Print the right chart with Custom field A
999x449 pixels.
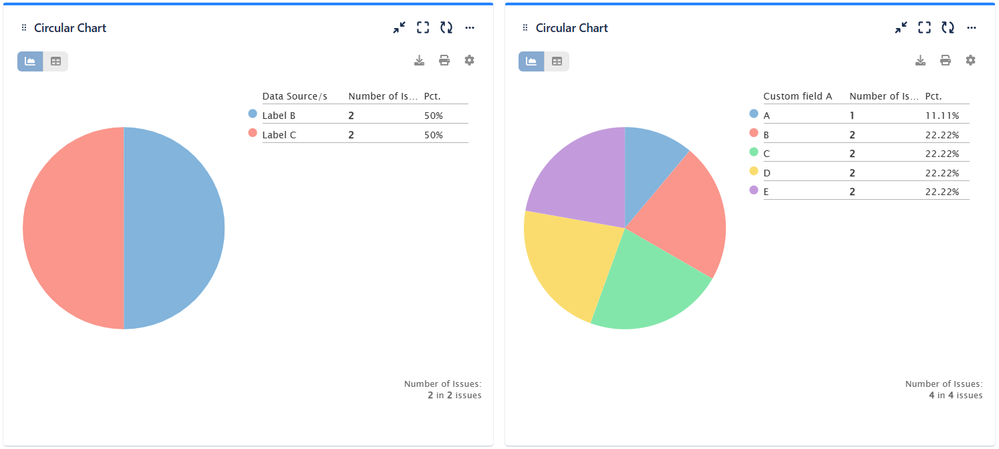(945, 61)
